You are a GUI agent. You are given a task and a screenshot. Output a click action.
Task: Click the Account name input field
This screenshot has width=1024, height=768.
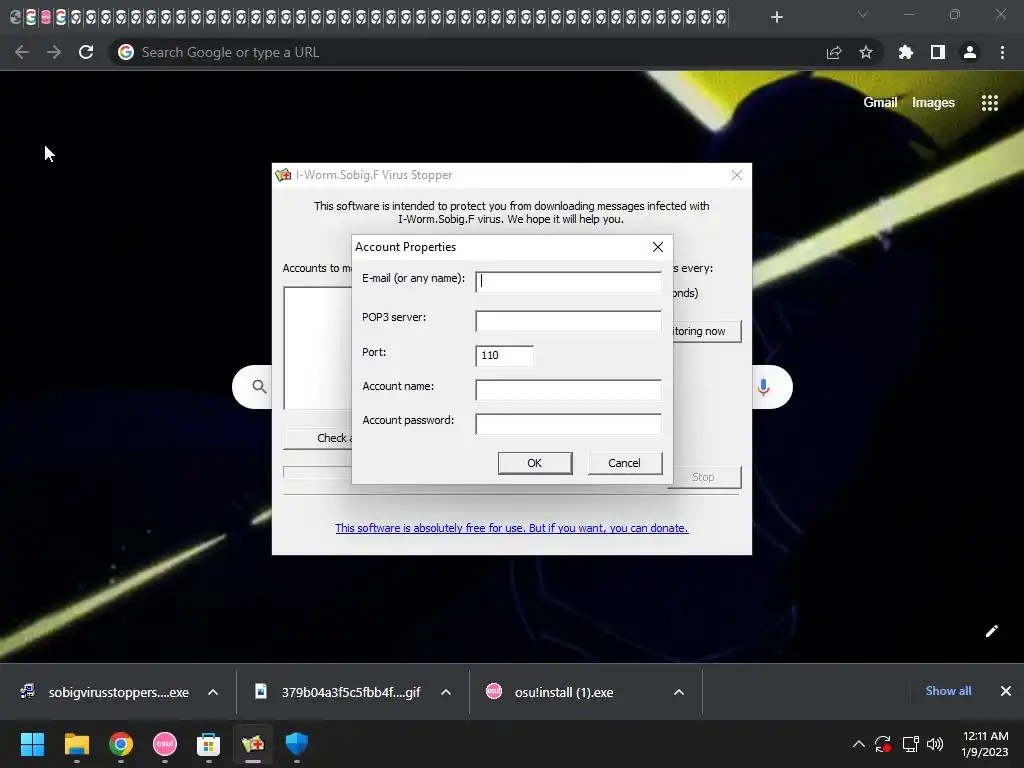pyautogui.click(x=568, y=389)
